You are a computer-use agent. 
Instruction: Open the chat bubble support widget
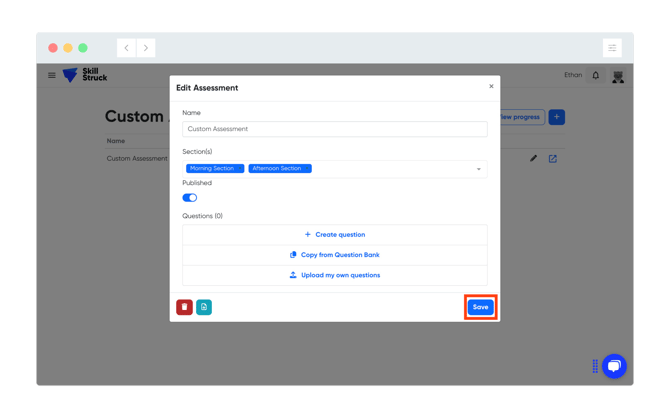click(x=614, y=366)
